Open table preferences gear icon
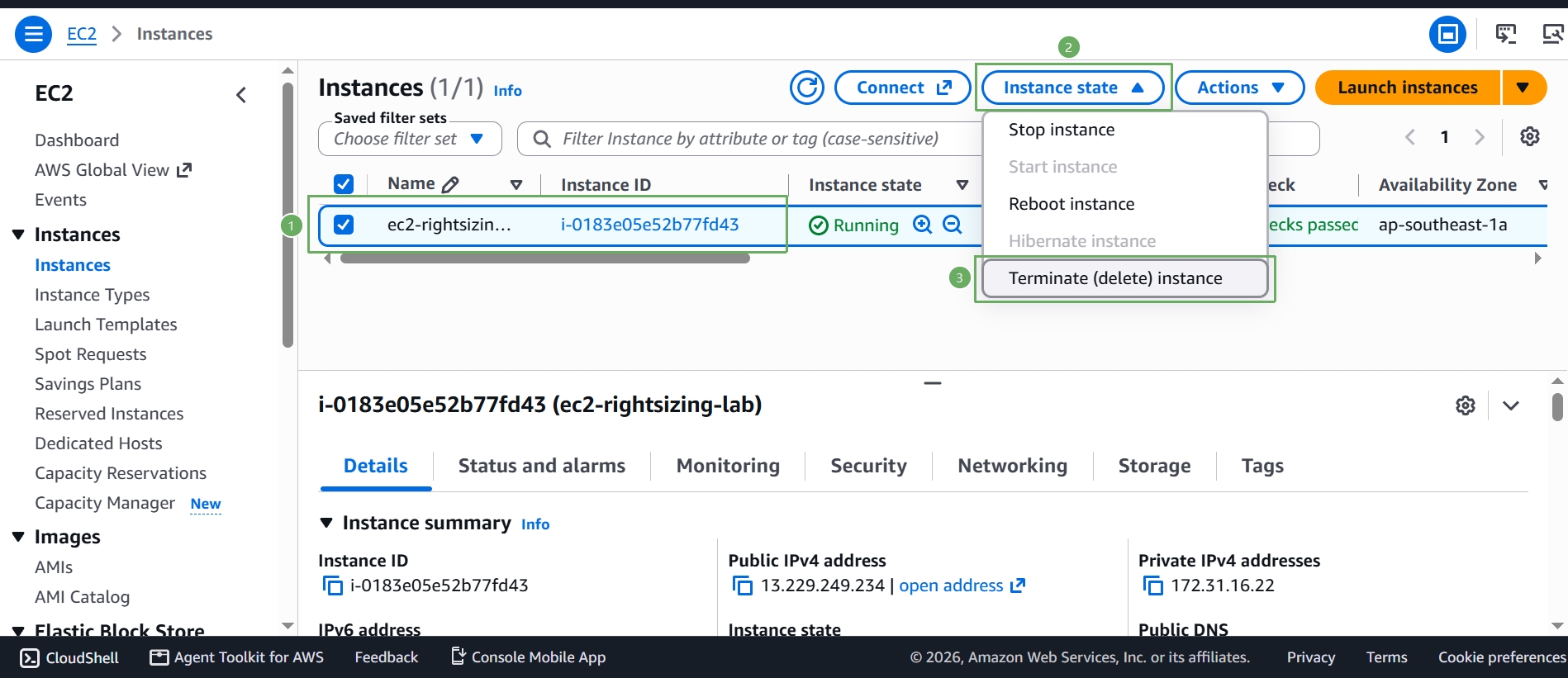 (1530, 137)
